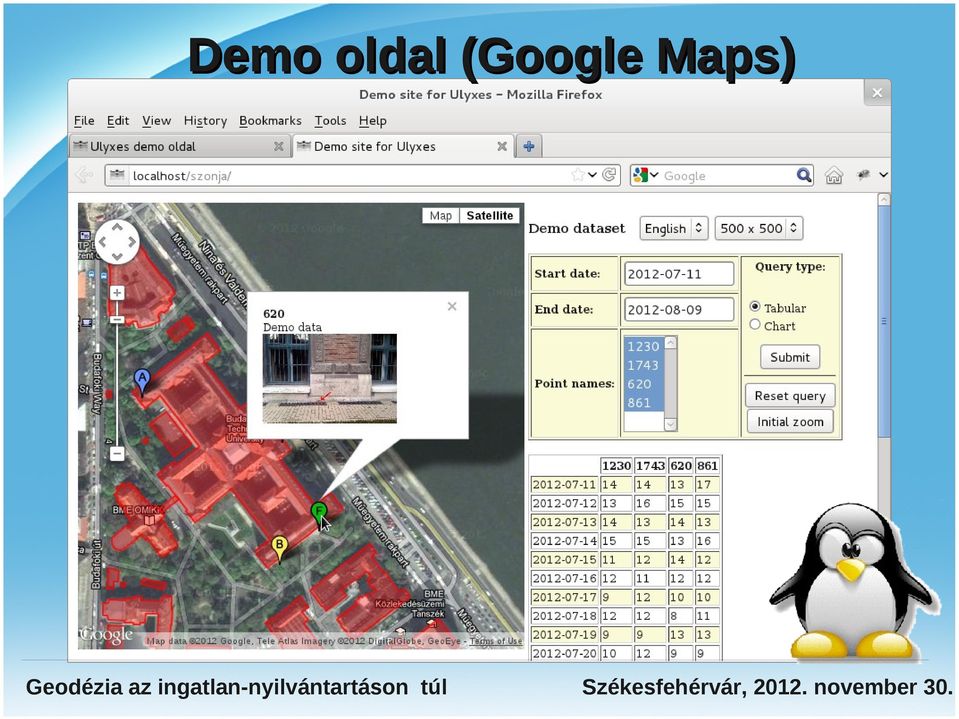Click the 861 column header in results table
Image resolution: width=959 pixels, height=719 pixels.
click(x=707, y=466)
